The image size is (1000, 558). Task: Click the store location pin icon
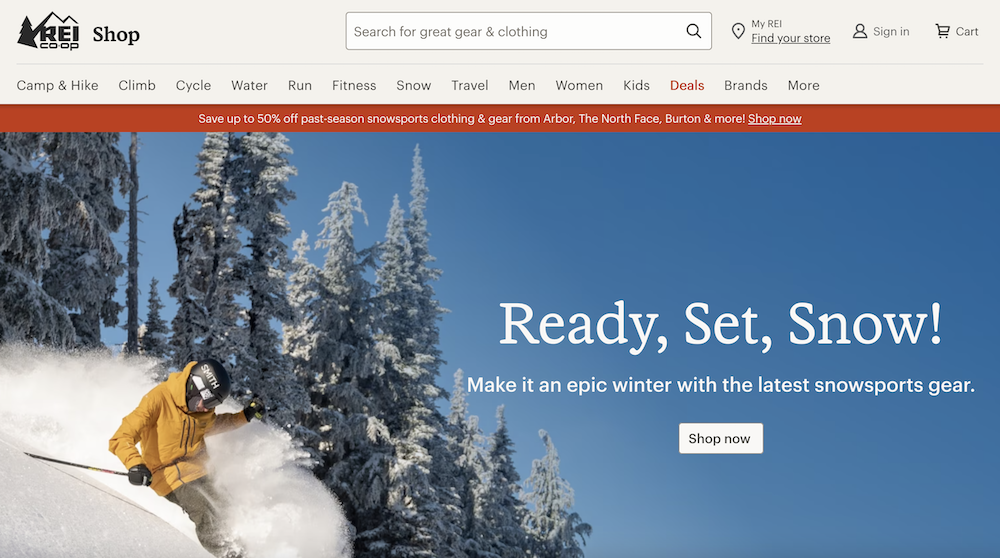(x=738, y=31)
